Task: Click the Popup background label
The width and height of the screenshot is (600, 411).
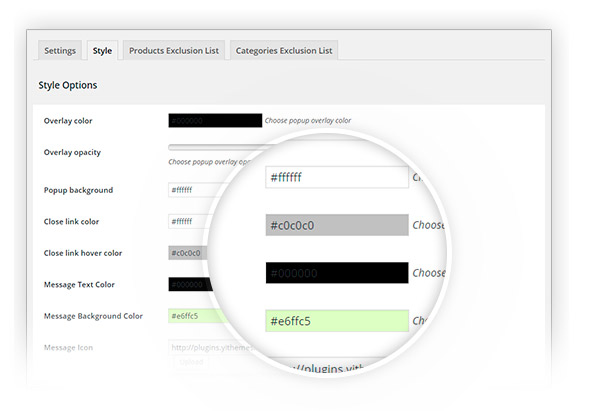Action: [78, 190]
